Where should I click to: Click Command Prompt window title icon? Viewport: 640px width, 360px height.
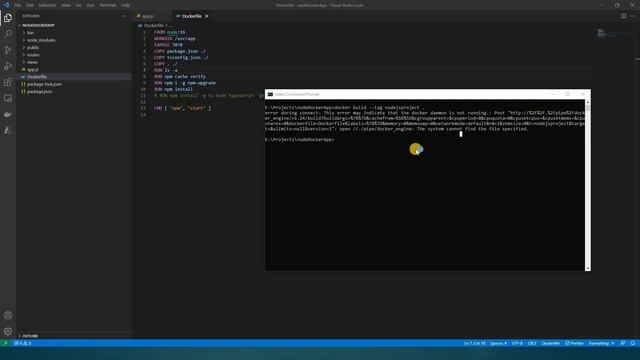point(270,94)
